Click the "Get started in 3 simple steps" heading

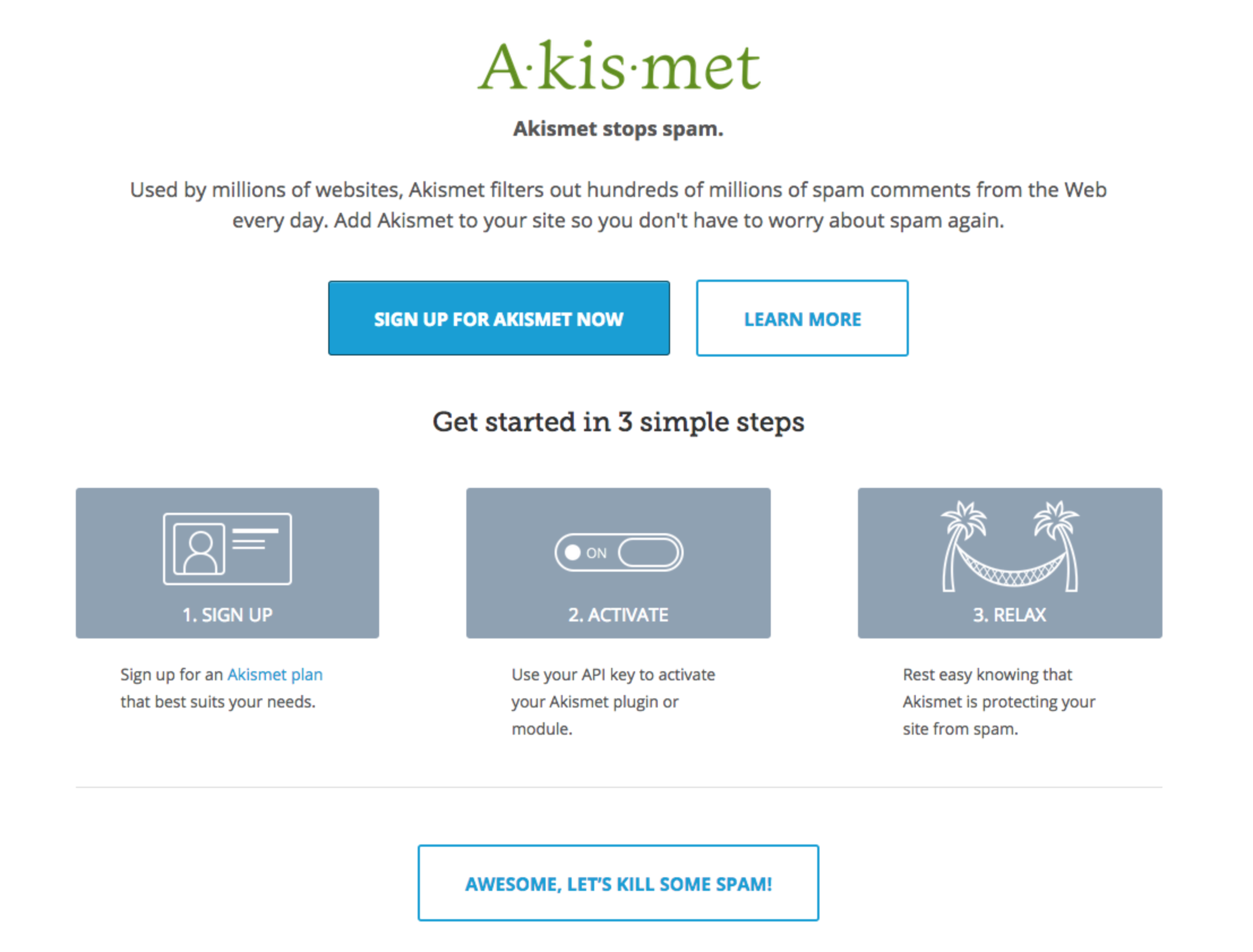point(619,422)
